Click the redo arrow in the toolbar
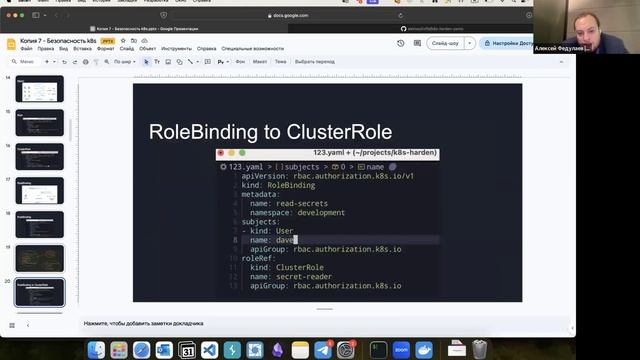The image size is (640, 360). (75, 62)
